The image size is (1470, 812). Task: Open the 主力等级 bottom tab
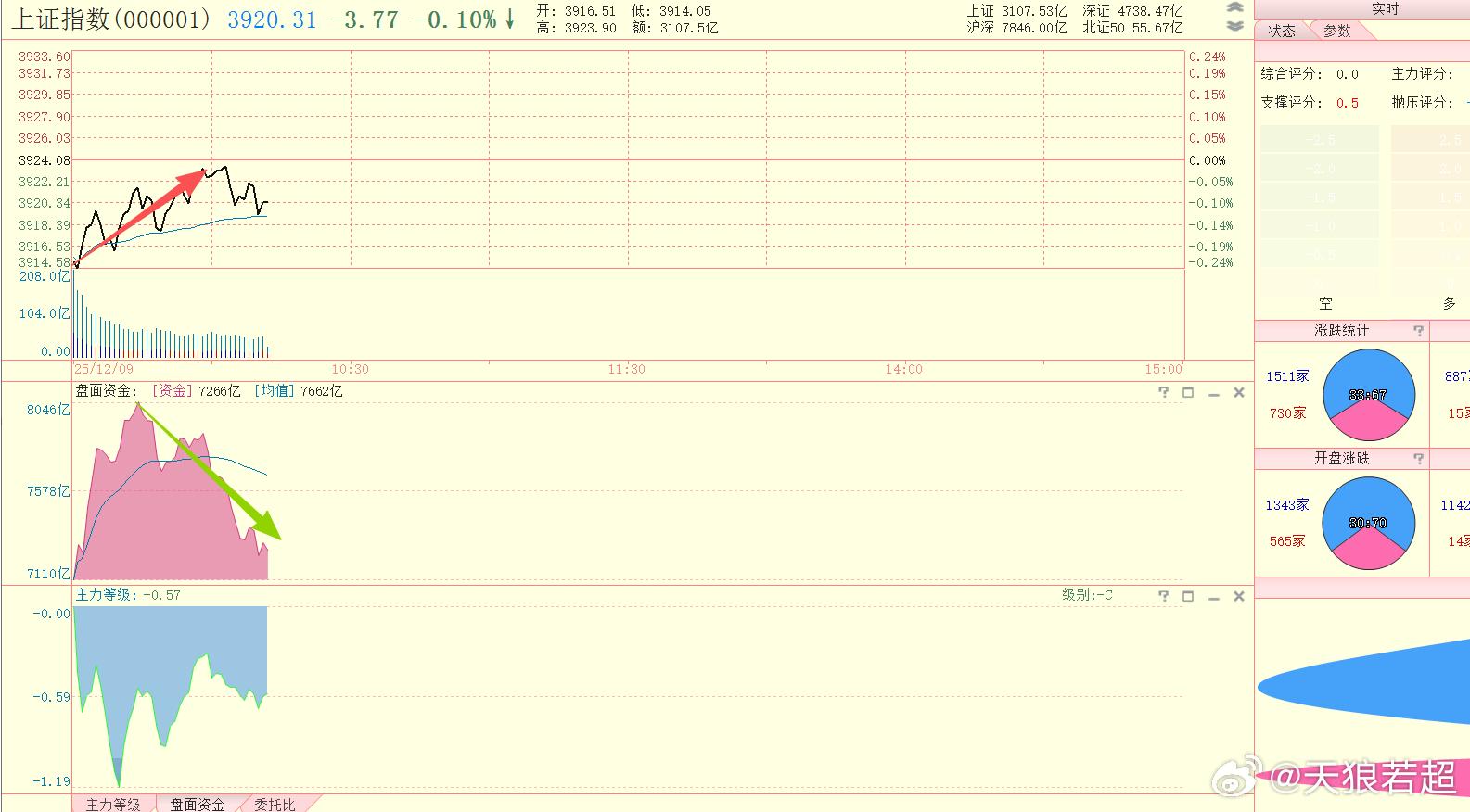click(113, 804)
